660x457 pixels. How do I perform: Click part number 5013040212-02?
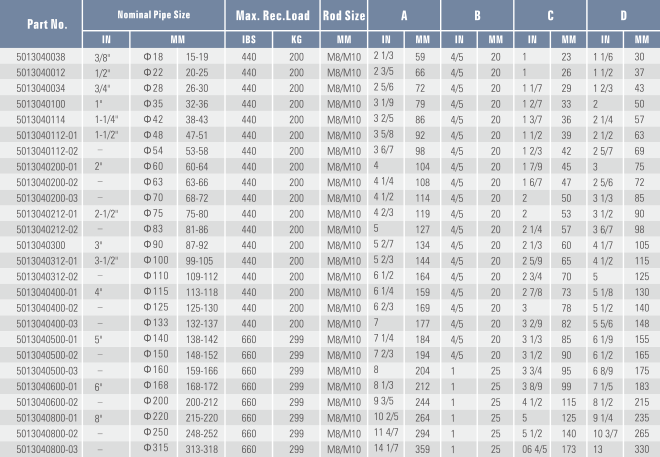click(x=47, y=230)
